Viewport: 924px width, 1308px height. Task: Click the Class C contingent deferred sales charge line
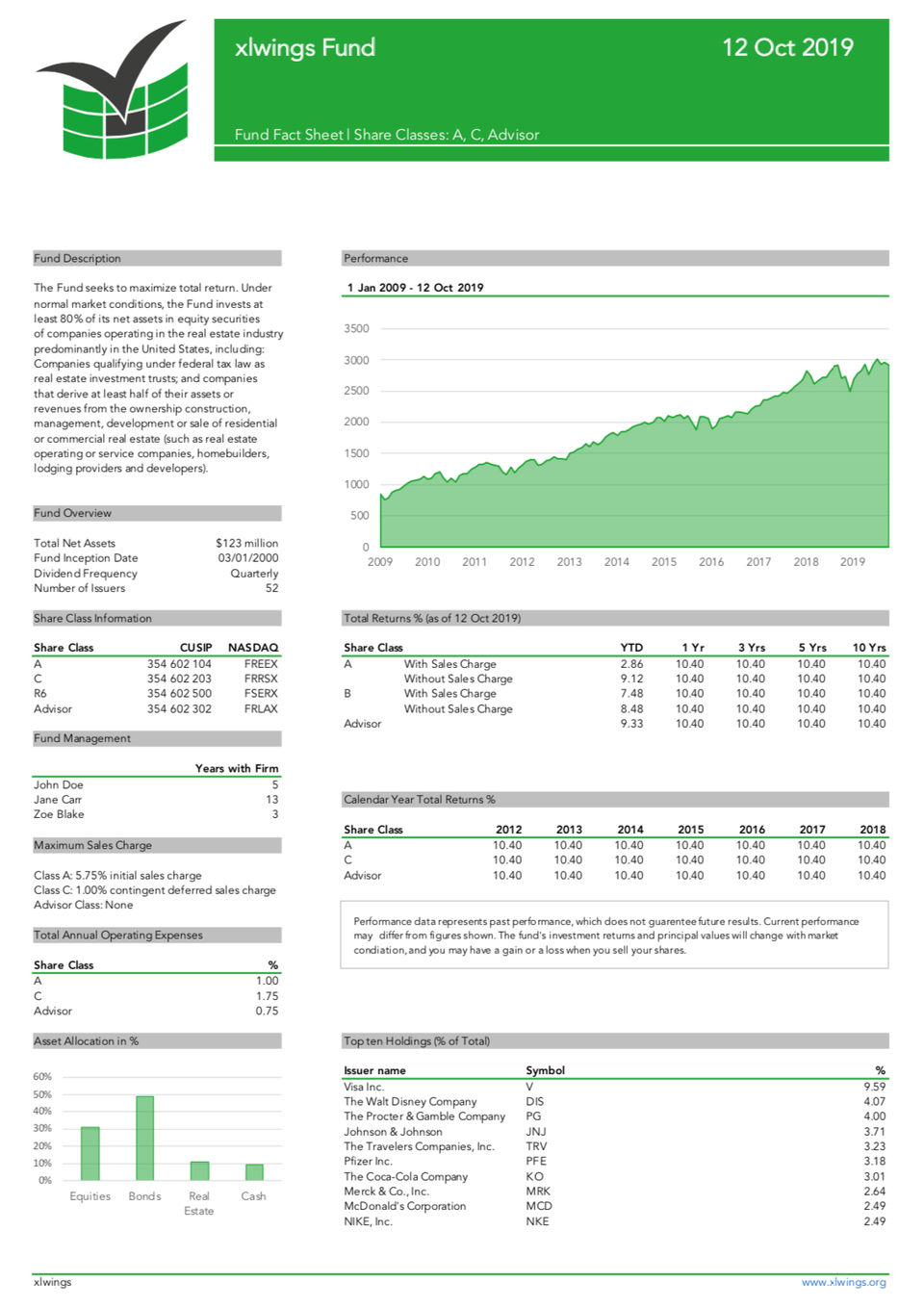(155, 890)
